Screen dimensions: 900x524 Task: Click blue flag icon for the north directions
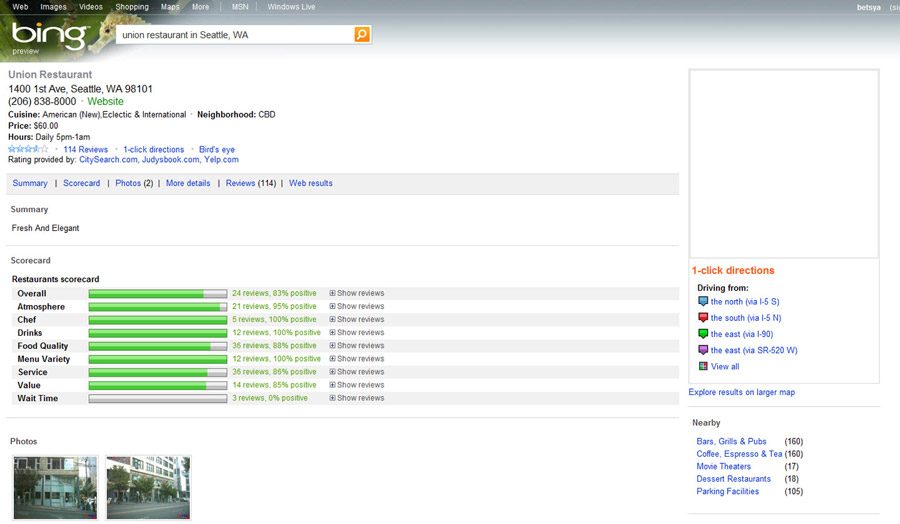click(x=703, y=301)
